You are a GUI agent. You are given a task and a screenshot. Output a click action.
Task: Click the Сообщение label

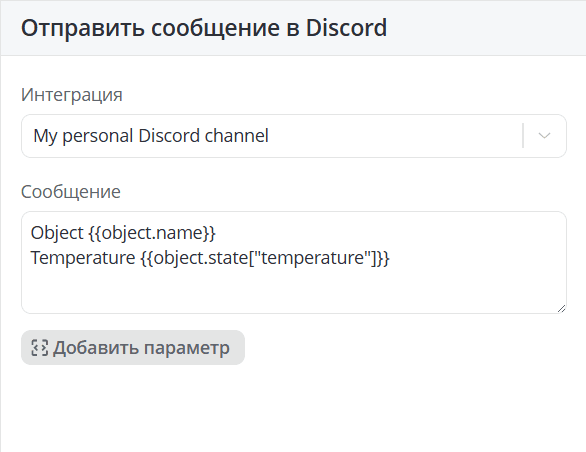[x=71, y=192]
